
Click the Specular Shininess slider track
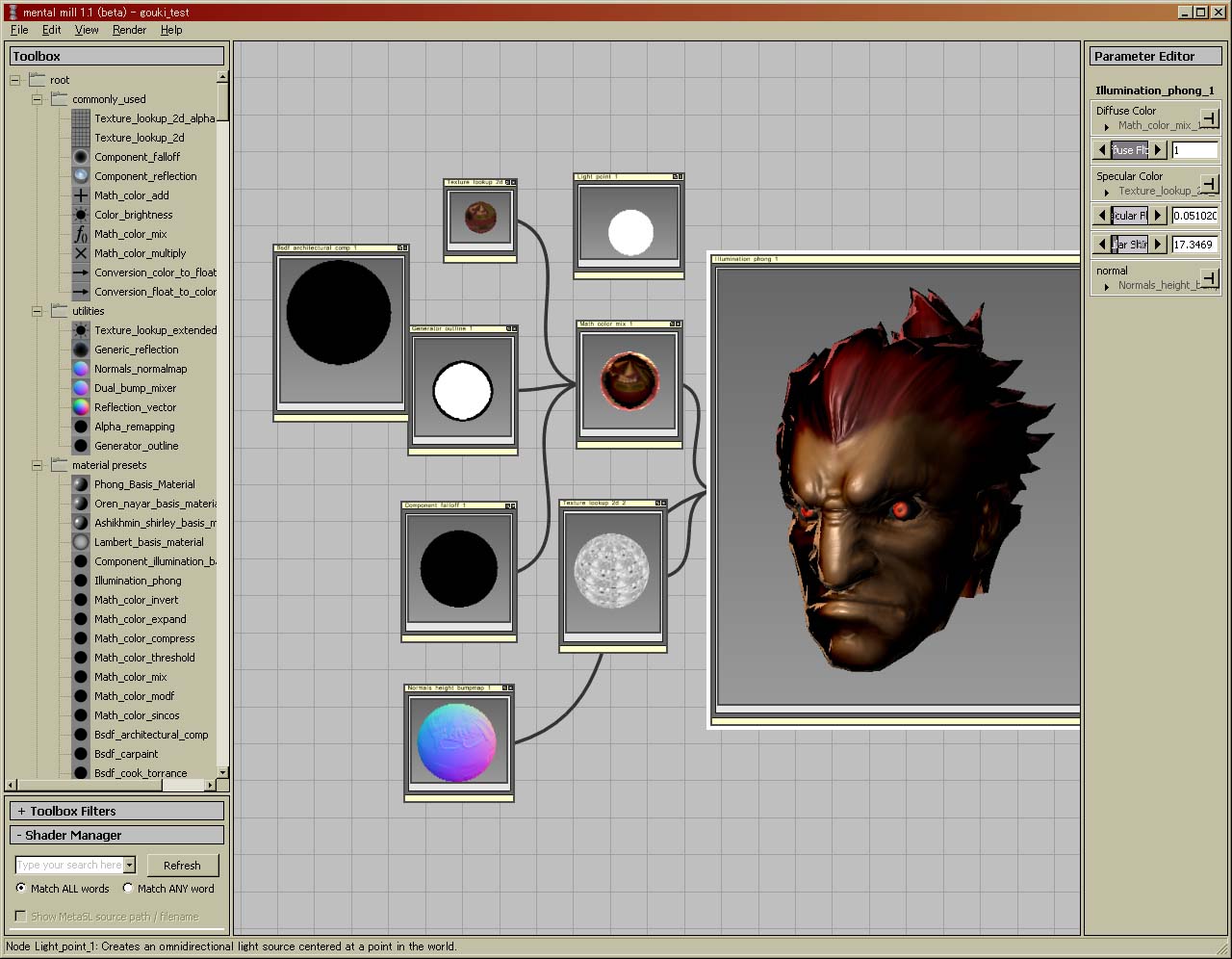pos(1130,245)
